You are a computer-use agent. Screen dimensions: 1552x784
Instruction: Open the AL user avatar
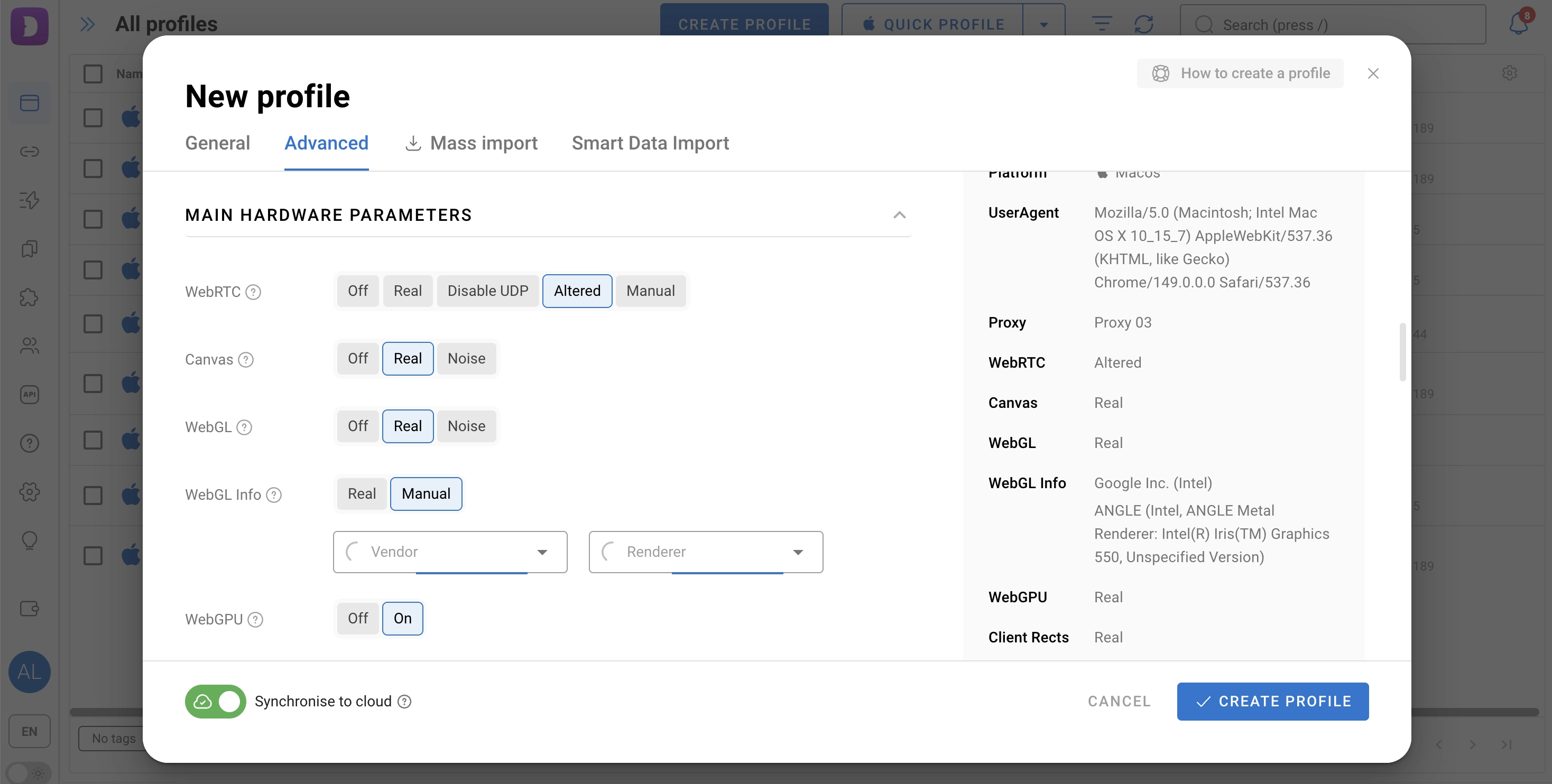pyautogui.click(x=29, y=671)
